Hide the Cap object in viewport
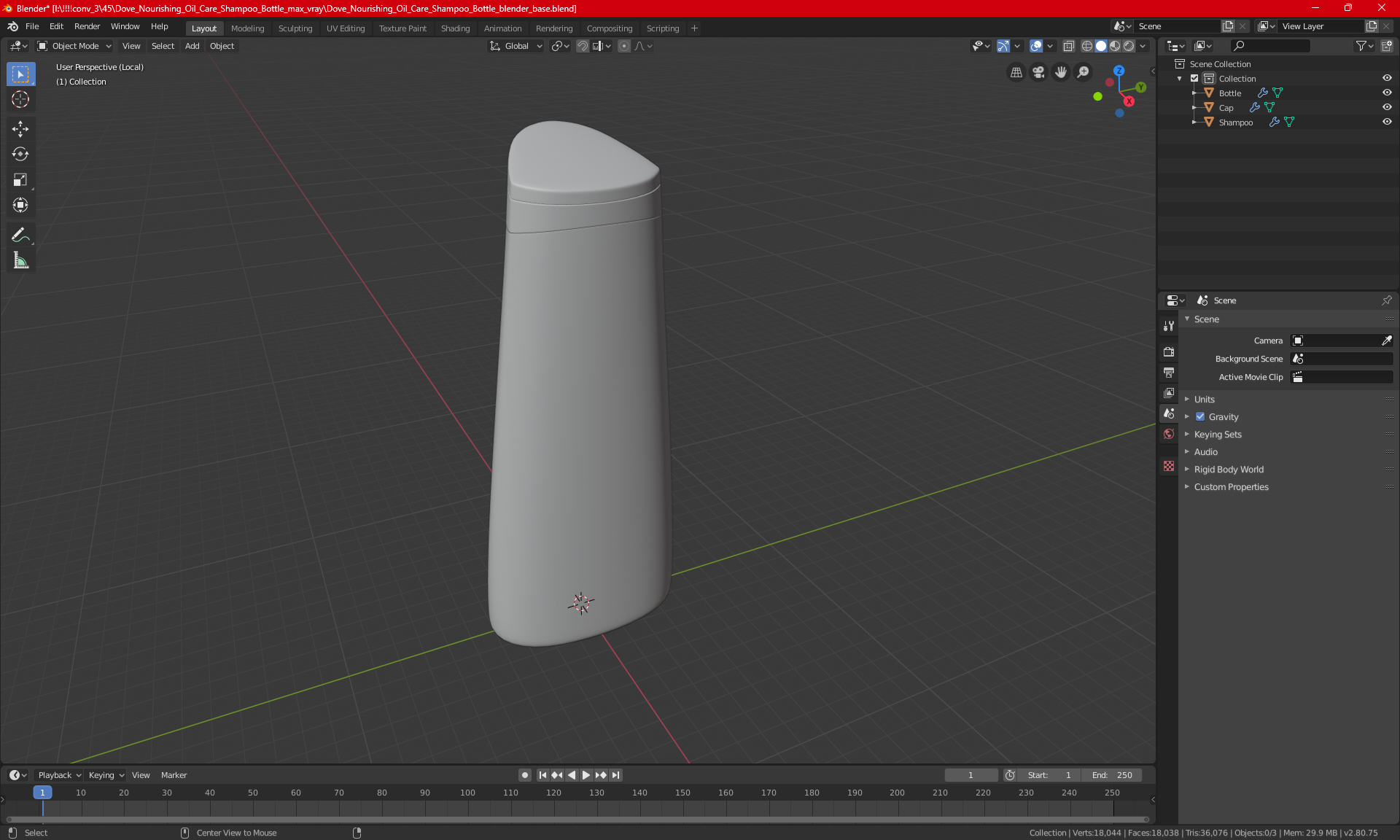Viewport: 1400px width, 840px height. click(x=1387, y=107)
